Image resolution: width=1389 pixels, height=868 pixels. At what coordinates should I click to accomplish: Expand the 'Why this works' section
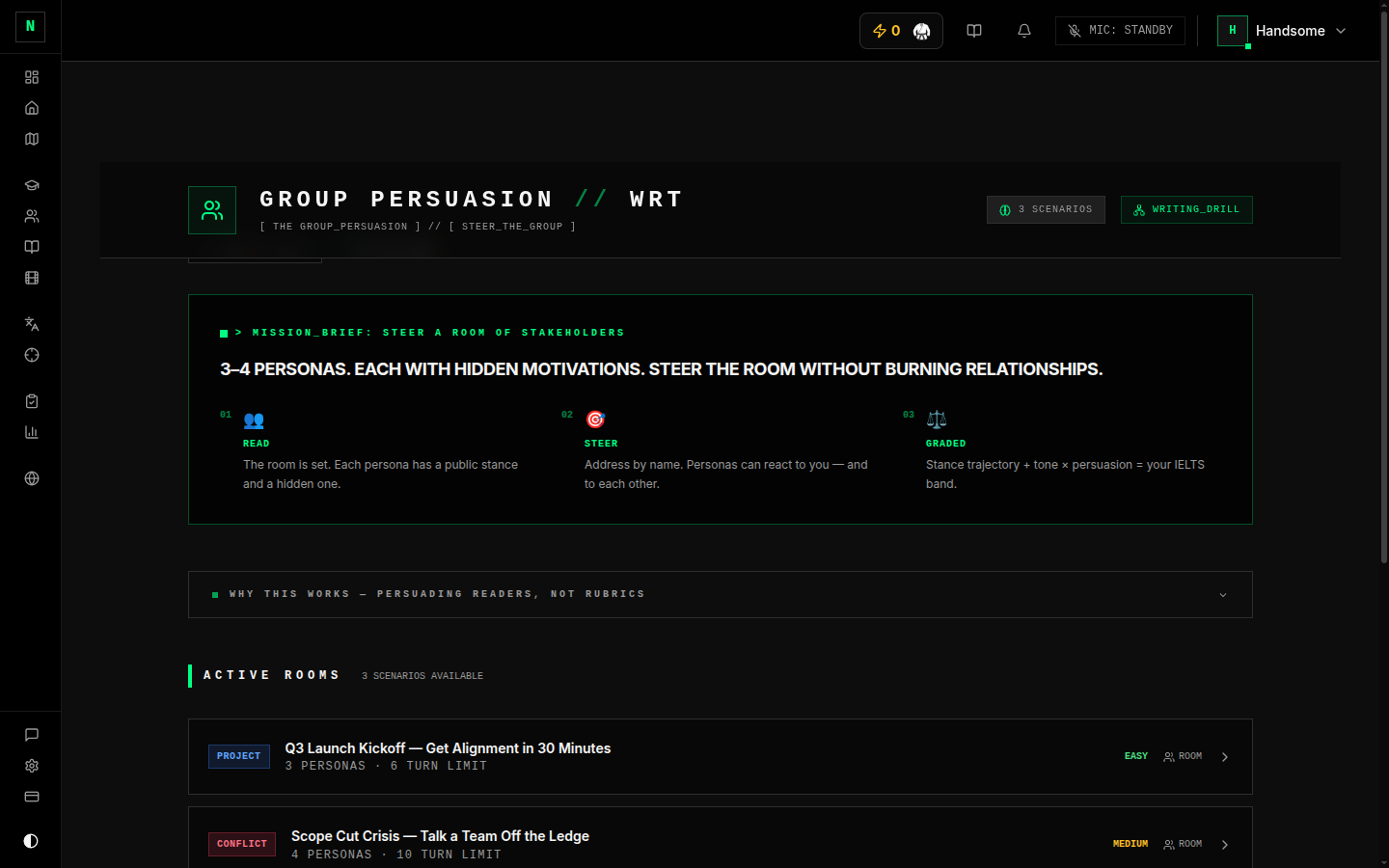tap(721, 594)
